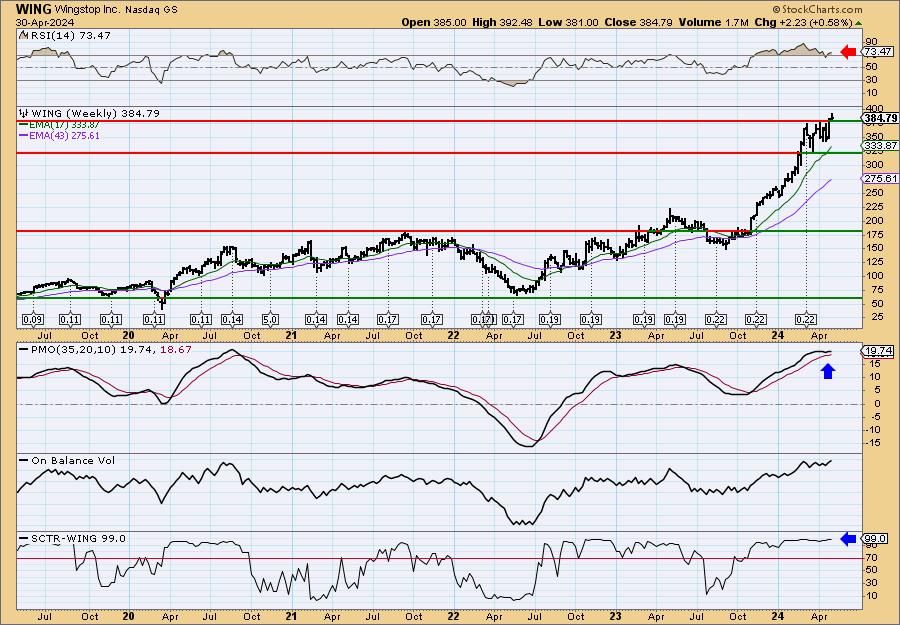900x625 pixels.
Task: Click the 0.09 dividend marker
Action: click(x=33, y=319)
